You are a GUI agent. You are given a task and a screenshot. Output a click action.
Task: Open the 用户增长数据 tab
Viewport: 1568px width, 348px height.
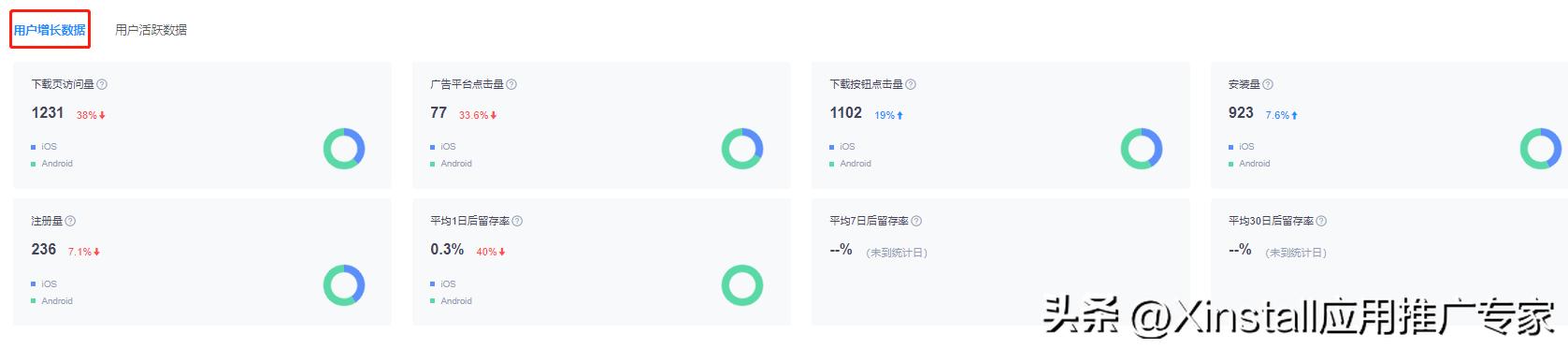coord(50,30)
